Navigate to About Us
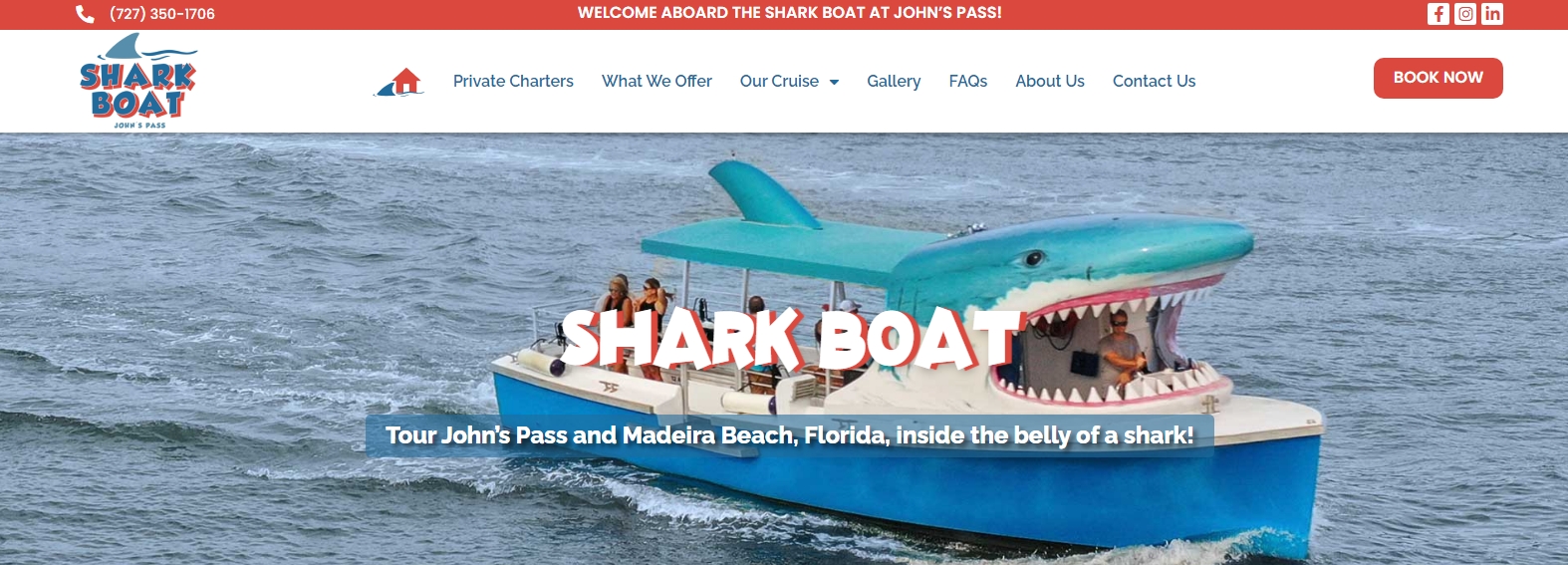1568x565 pixels. [1050, 82]
